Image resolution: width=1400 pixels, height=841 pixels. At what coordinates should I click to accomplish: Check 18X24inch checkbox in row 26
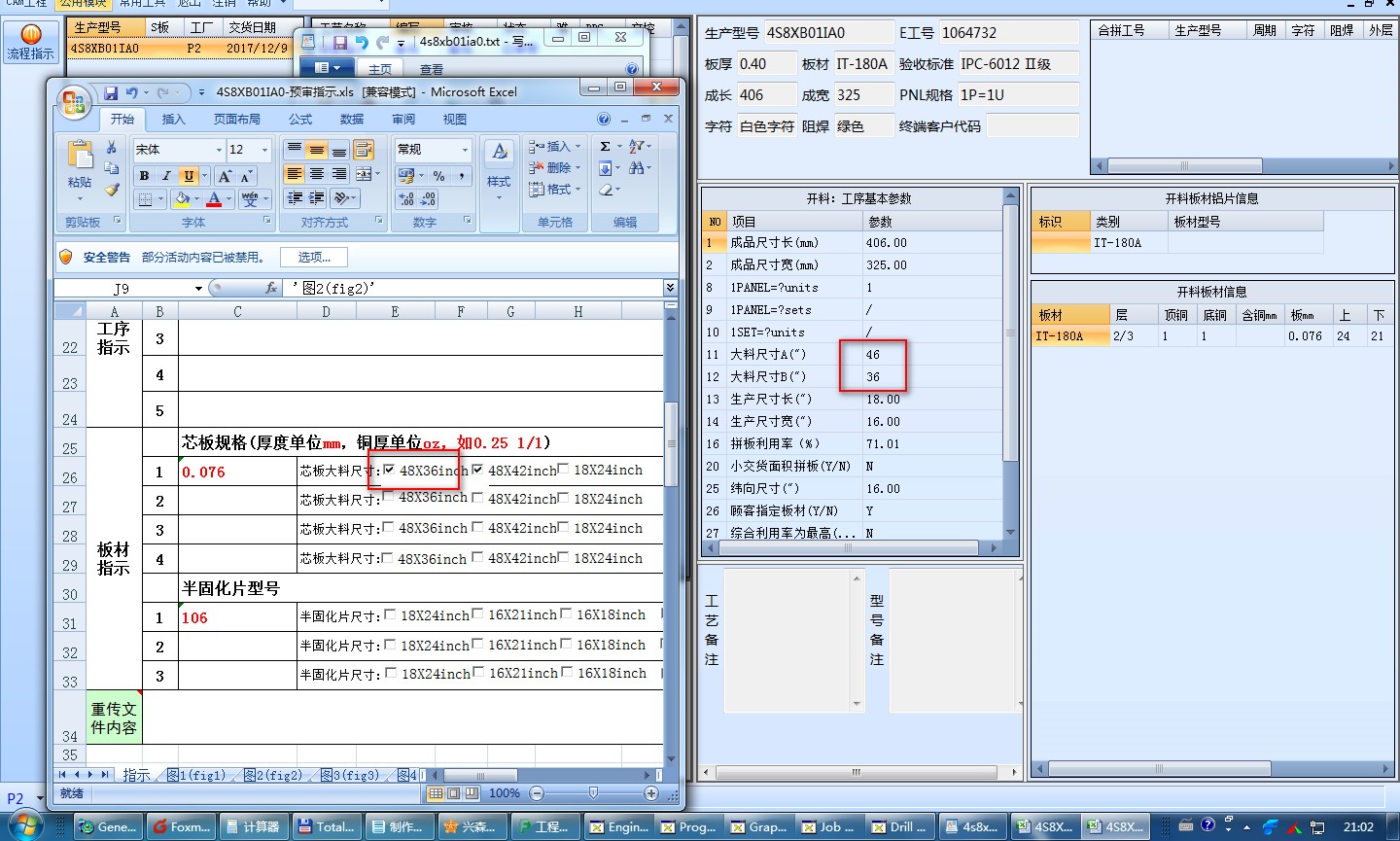(564, 470)
